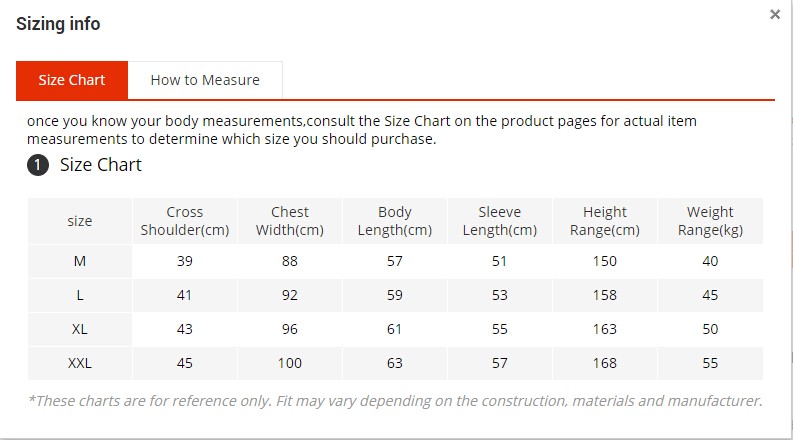Viewport: 793px width, 440px height.
Task: Click the chest width value 100
Action: [290, 363]
